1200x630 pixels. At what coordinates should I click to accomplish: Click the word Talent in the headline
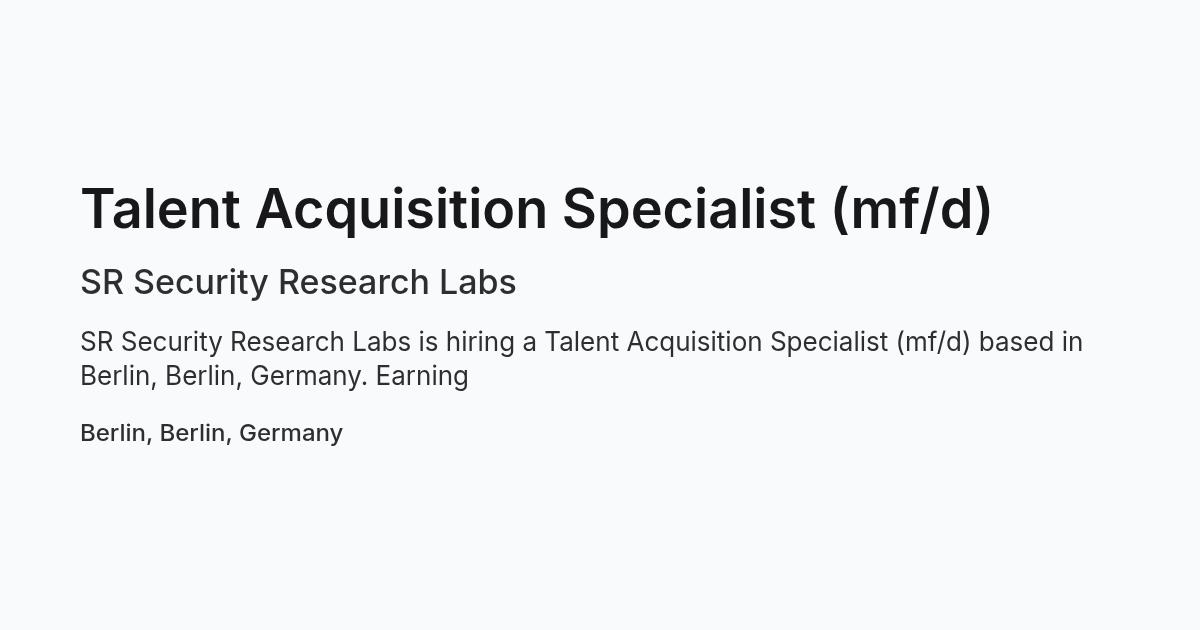click(160, 209)
